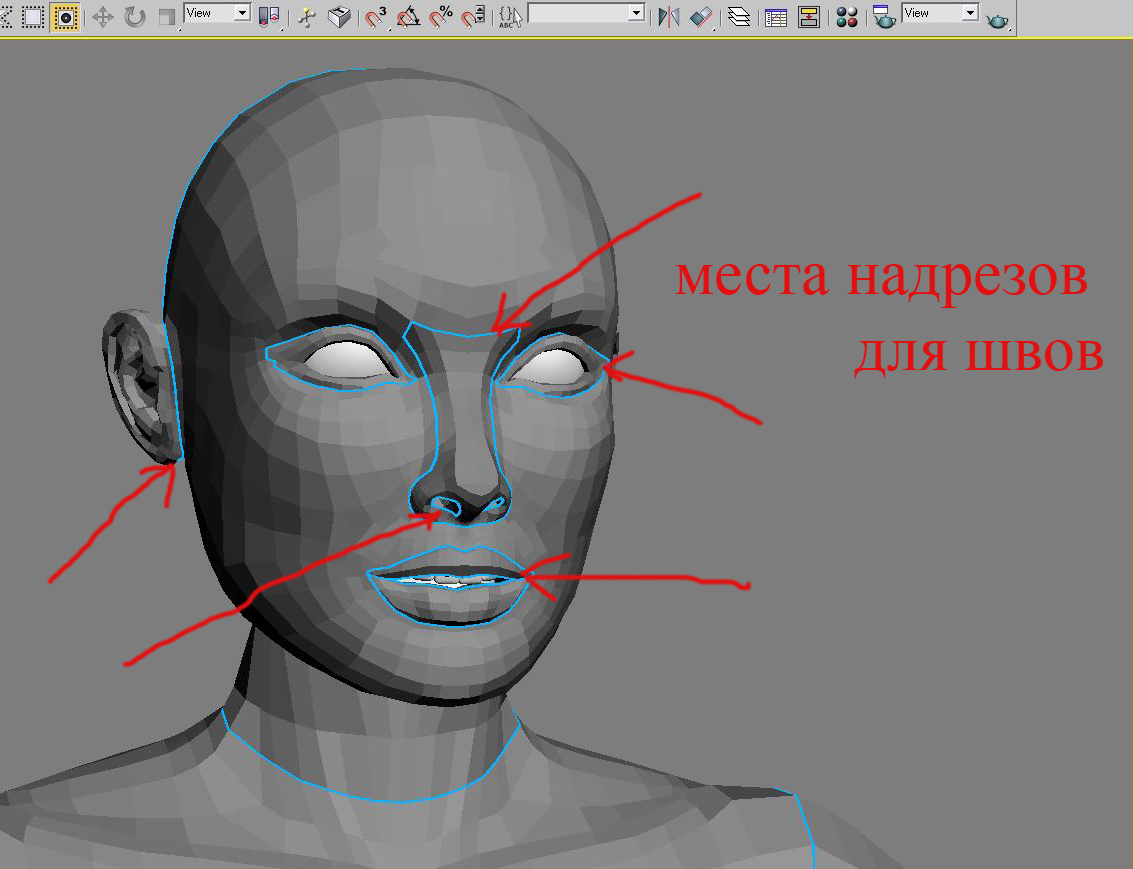The image size is (1133, 869).
Task: Toggle Percent Snap
Action: [441, 17]
